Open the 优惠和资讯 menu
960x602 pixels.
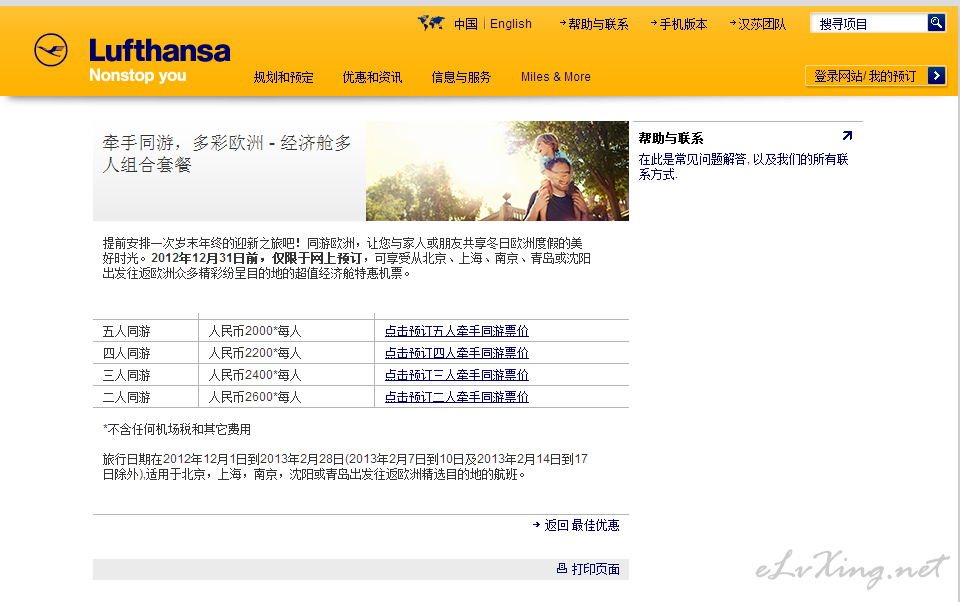372,77
